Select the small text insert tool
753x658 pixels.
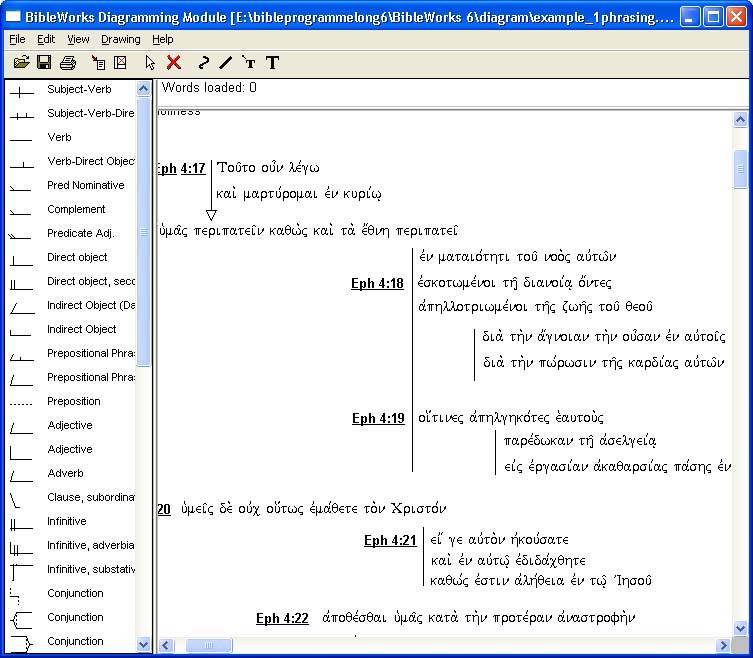[x=248, y=62]
